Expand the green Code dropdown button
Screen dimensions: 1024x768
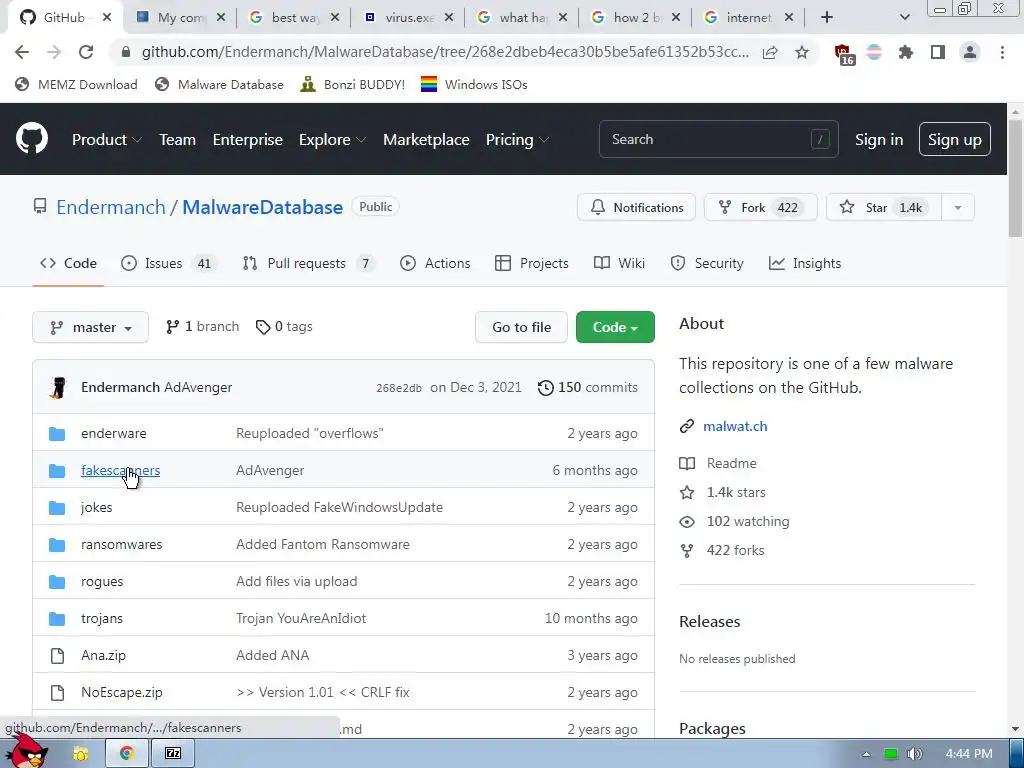615,327
